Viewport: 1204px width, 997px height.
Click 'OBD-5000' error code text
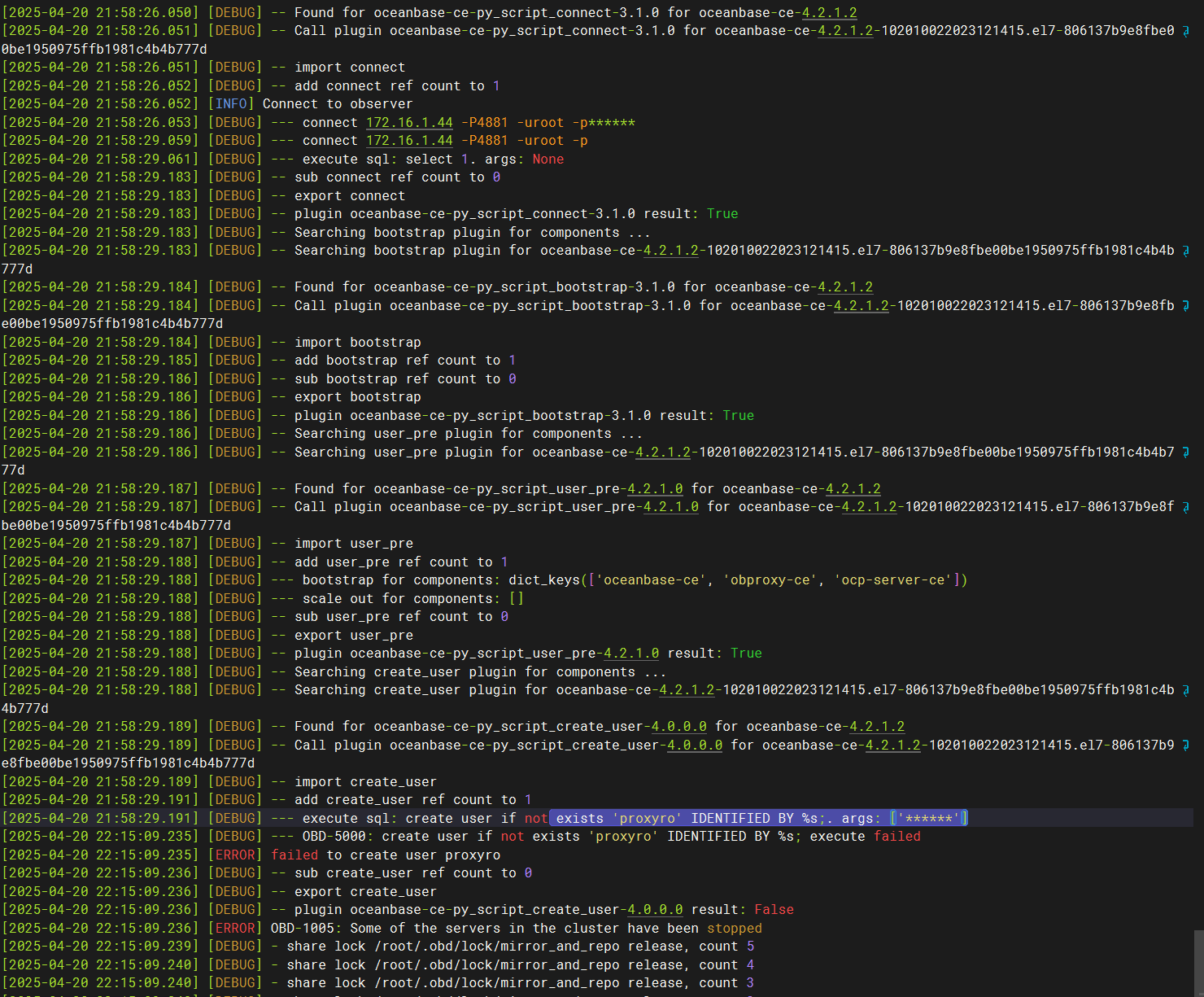pyautogui.click(x=334, y=837)
